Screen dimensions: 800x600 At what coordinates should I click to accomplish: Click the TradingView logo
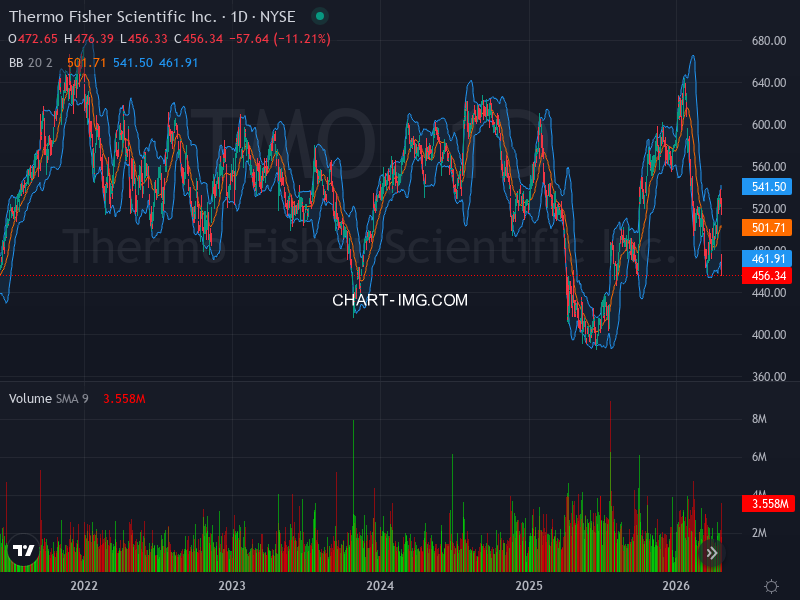click(24, 551)
